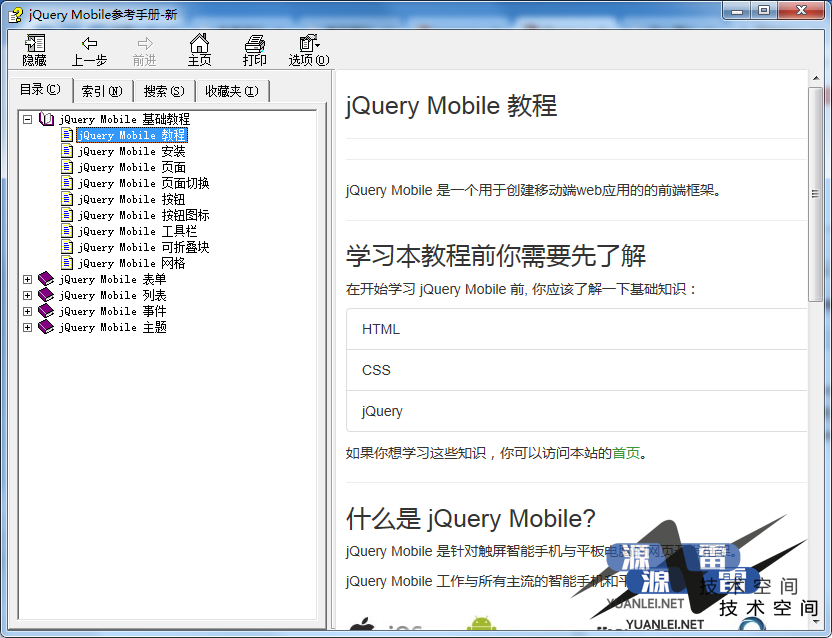Go back with the 上一步 arrow
The height and width of the screenshot is (638, 832).
89,44
